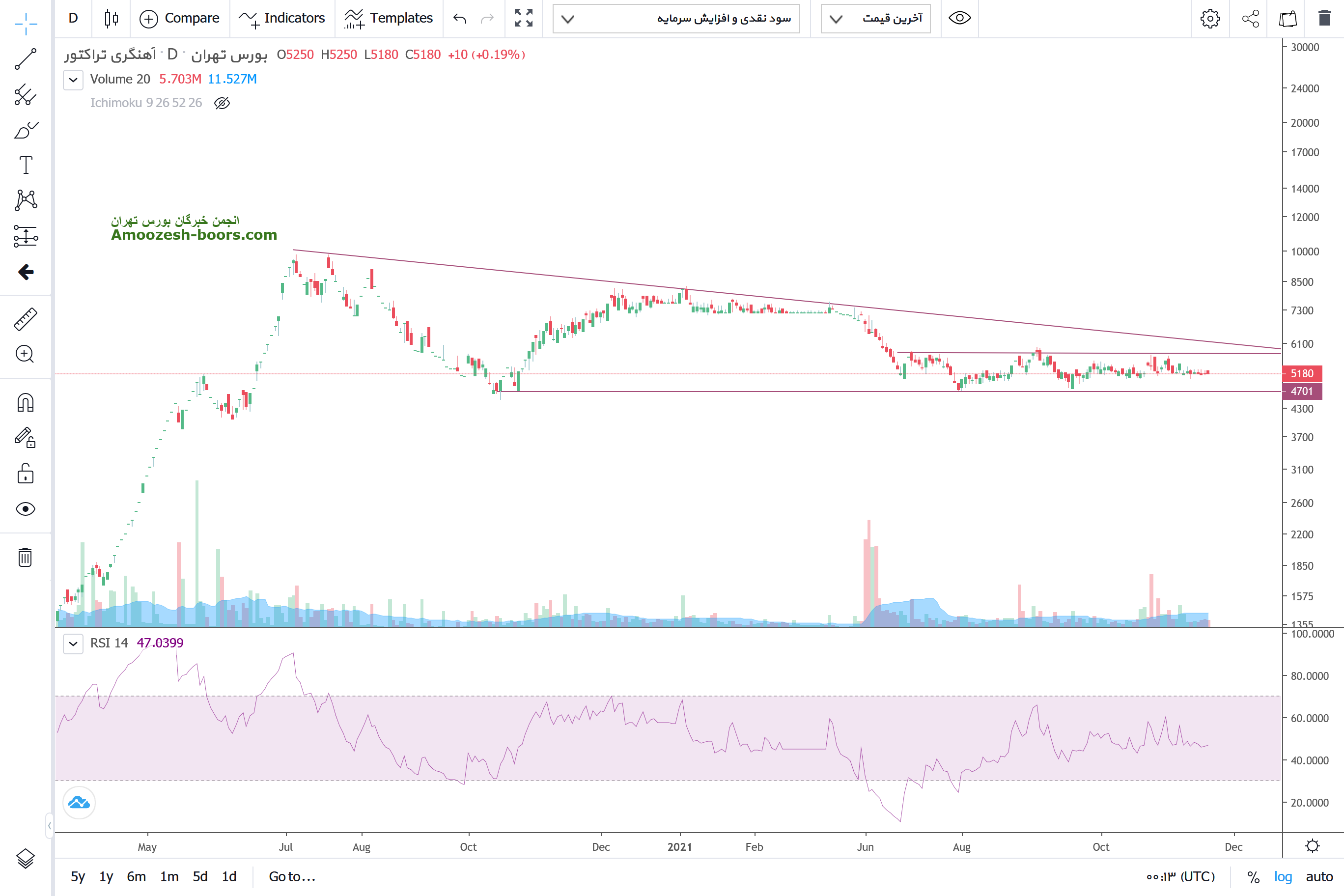
Task: Collapse the RSI 14 legend chevron
Action: (x=73, y=644)
